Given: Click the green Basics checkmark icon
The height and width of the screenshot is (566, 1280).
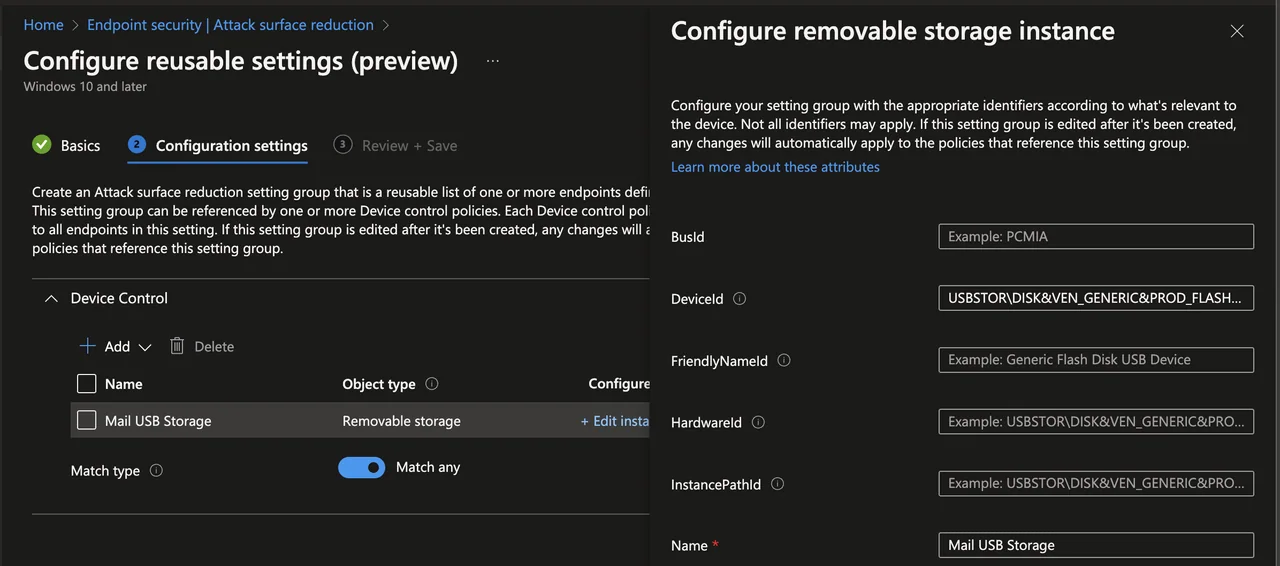Looking at the screenshot, I should click(42, 145).
